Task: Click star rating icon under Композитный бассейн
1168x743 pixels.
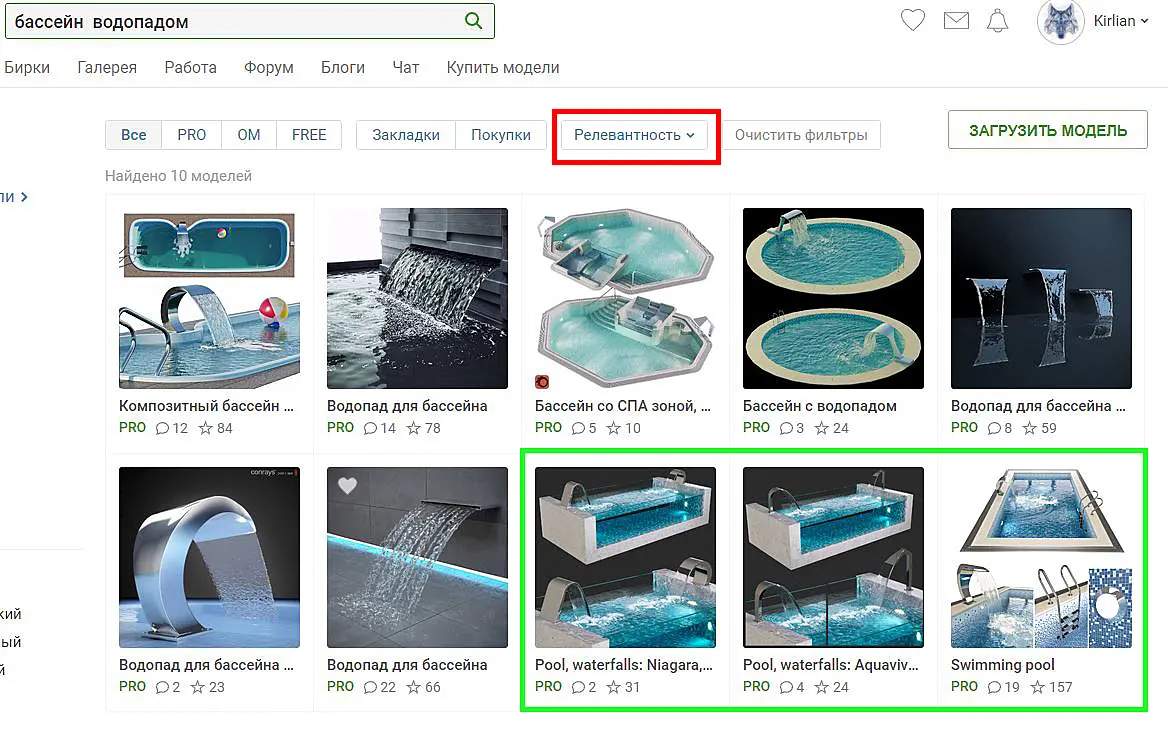Action: [206, 428]
